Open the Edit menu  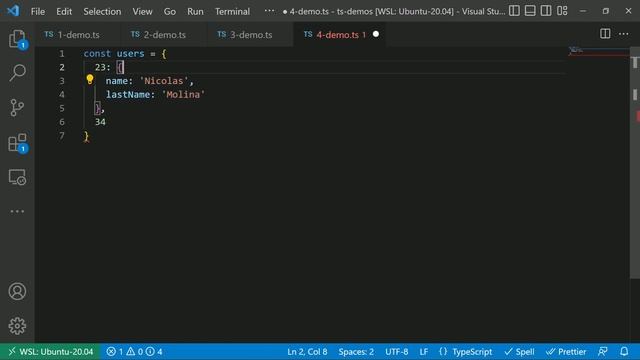point(64,11)
